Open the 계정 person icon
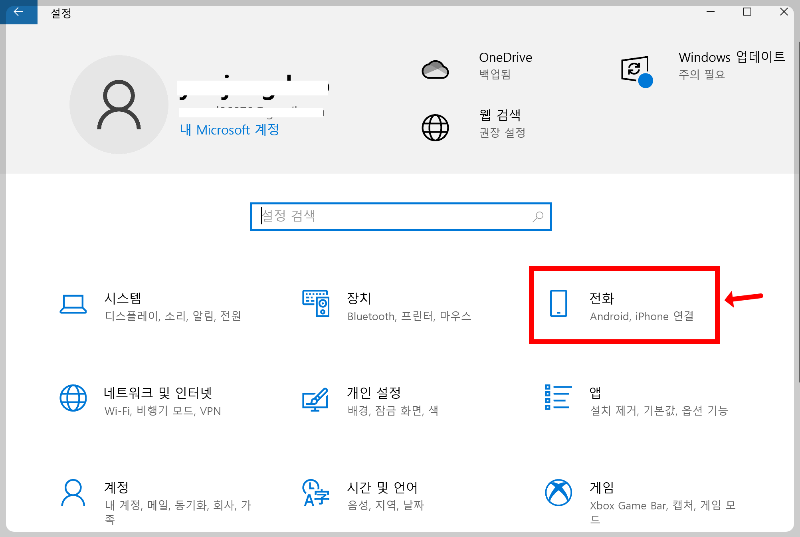 pos(73,493)
